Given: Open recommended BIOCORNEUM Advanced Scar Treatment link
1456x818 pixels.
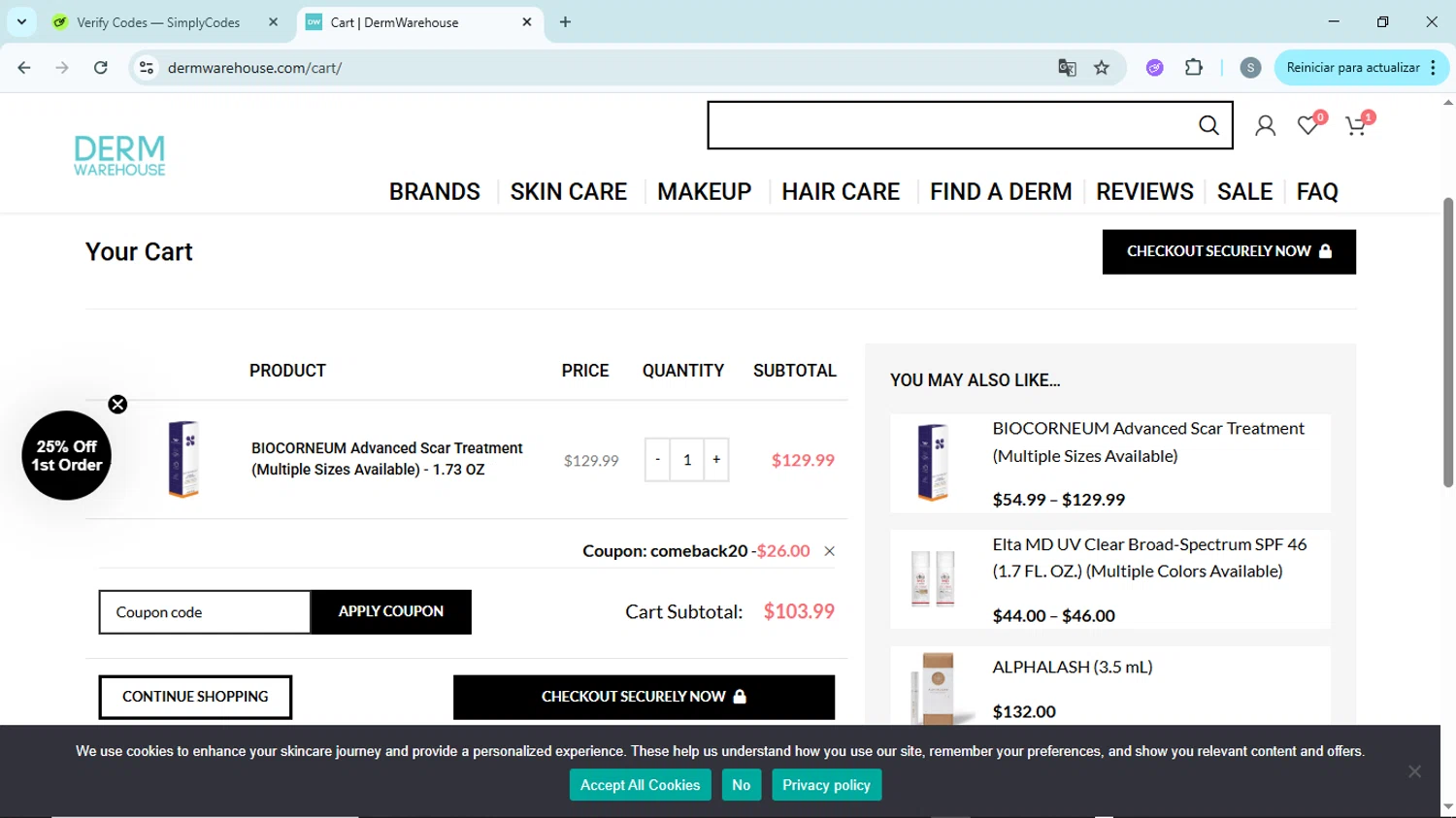Looking at the screenshot, I should point(1148,442).
